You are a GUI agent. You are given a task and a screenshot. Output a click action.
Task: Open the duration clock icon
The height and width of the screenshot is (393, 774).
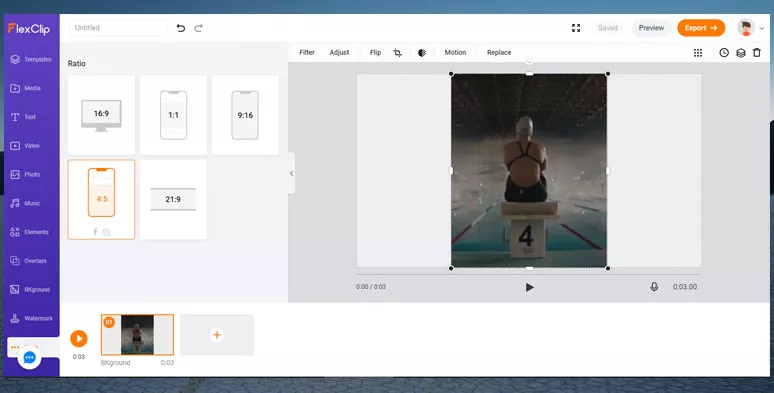pyautogui.click(x=724, y=53)
